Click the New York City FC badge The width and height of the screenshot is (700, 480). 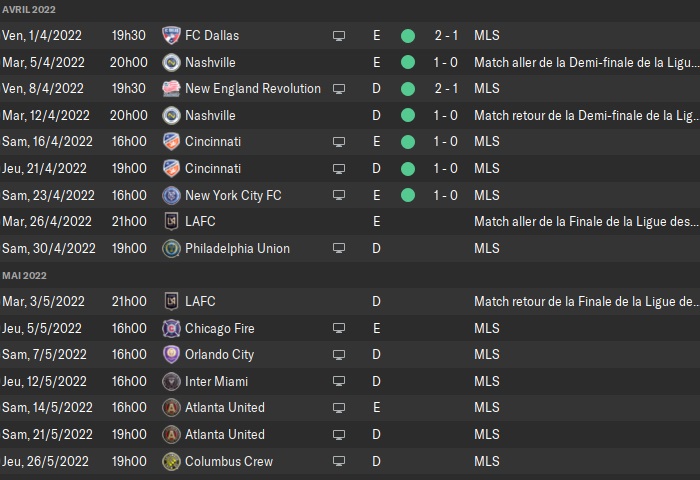171,195
